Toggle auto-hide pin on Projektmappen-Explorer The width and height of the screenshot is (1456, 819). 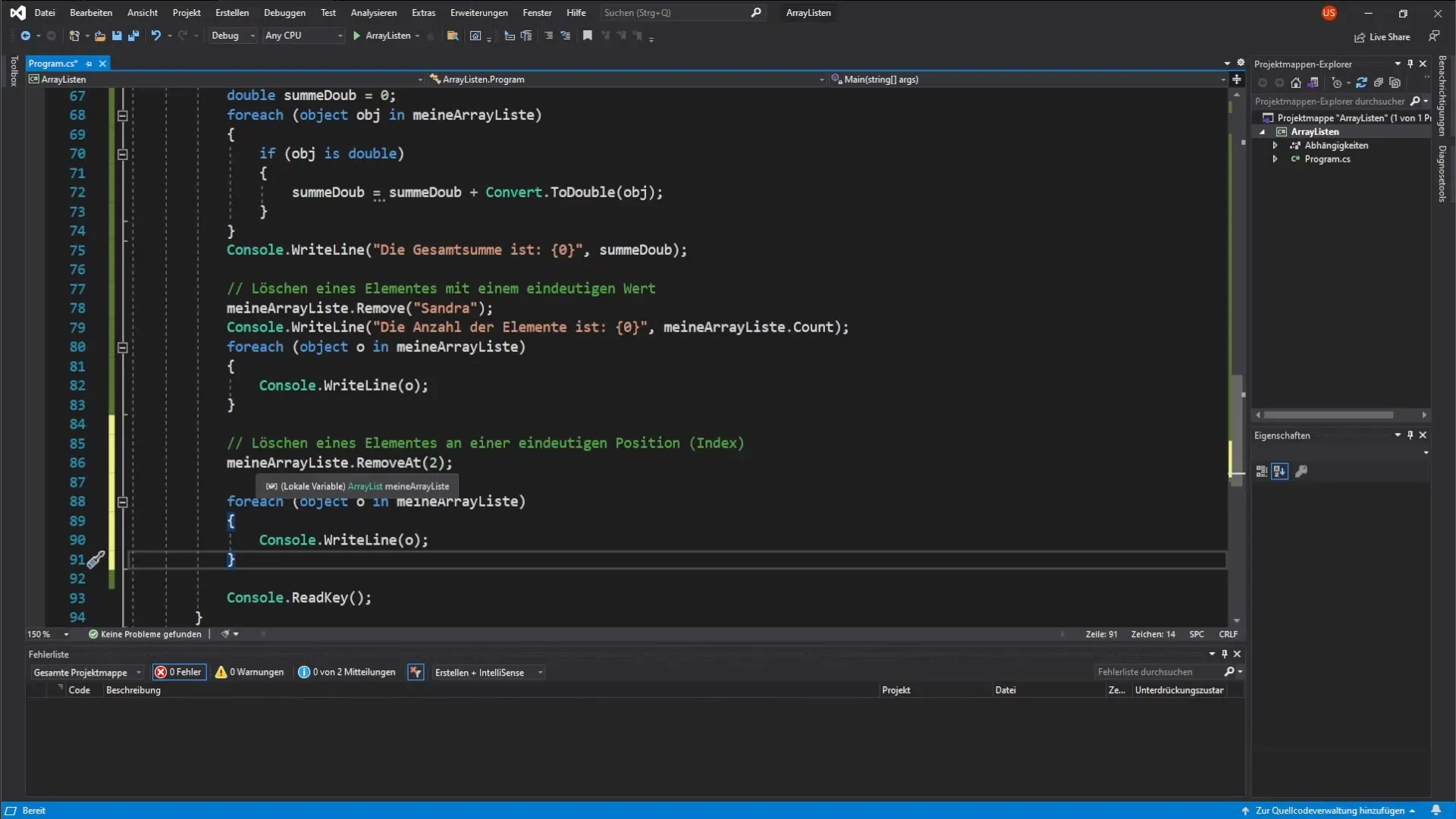pos(1410,64)
